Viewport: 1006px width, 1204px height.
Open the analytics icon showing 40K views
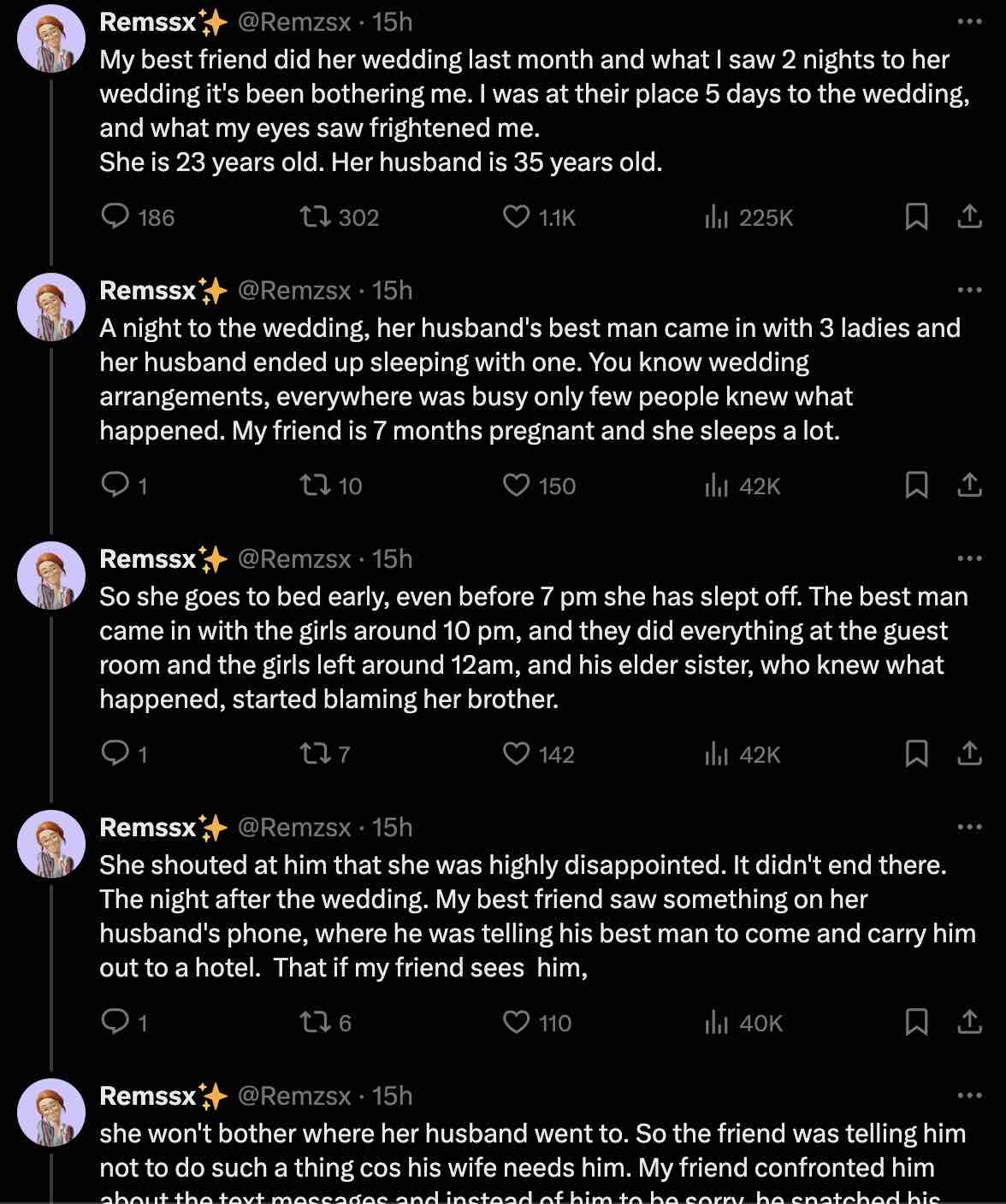pos(718,1023)
